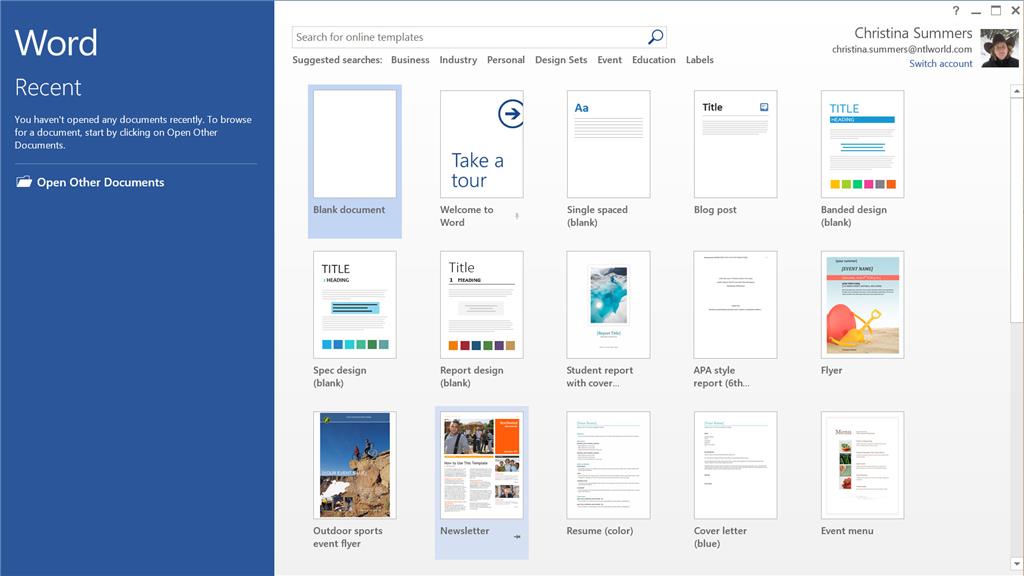Image resolution: width=1024 pixels, height=576 pixels.
Task: Select the Business suggested search
Action: (x=410, y=59)
